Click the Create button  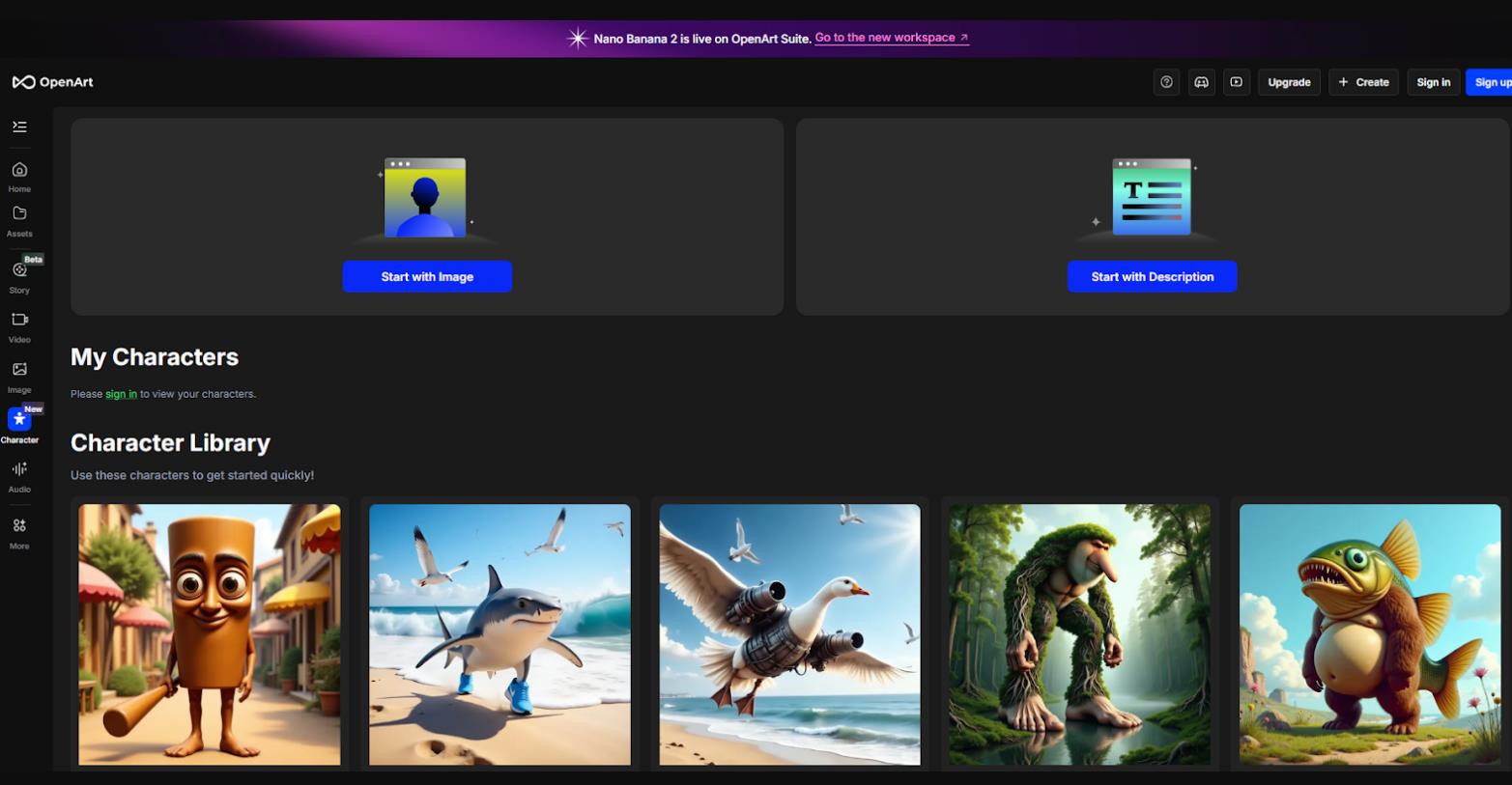coord(1363,82)
